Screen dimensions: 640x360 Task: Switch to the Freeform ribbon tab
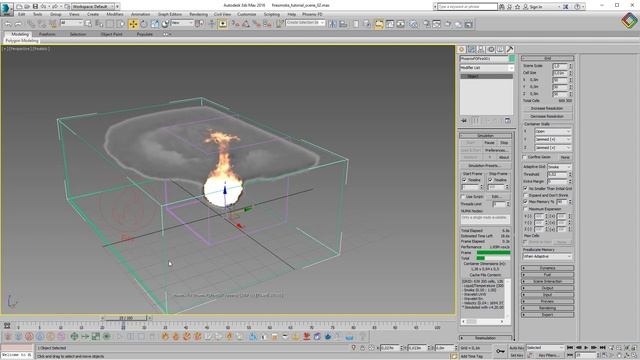47,34
